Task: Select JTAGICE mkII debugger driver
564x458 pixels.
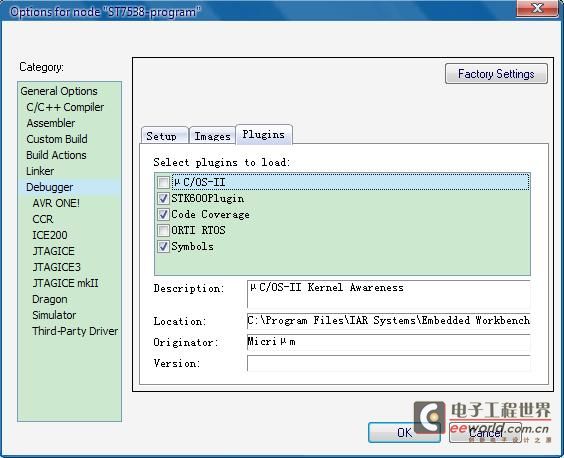Action: (65, 283)
